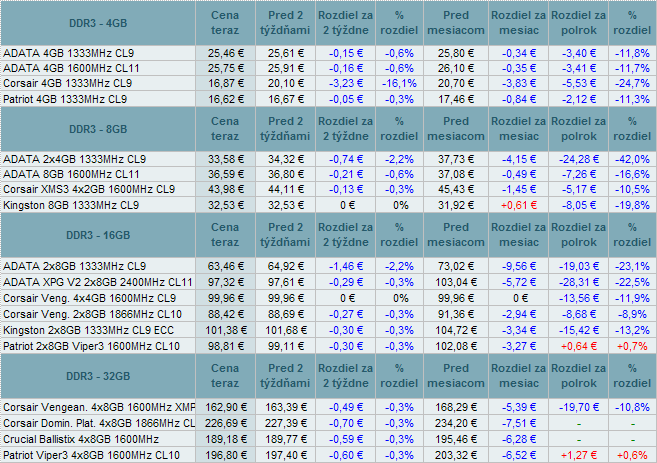
Task: Select the DDR3 - 4GB section header
Action: [x=98, y=23]
